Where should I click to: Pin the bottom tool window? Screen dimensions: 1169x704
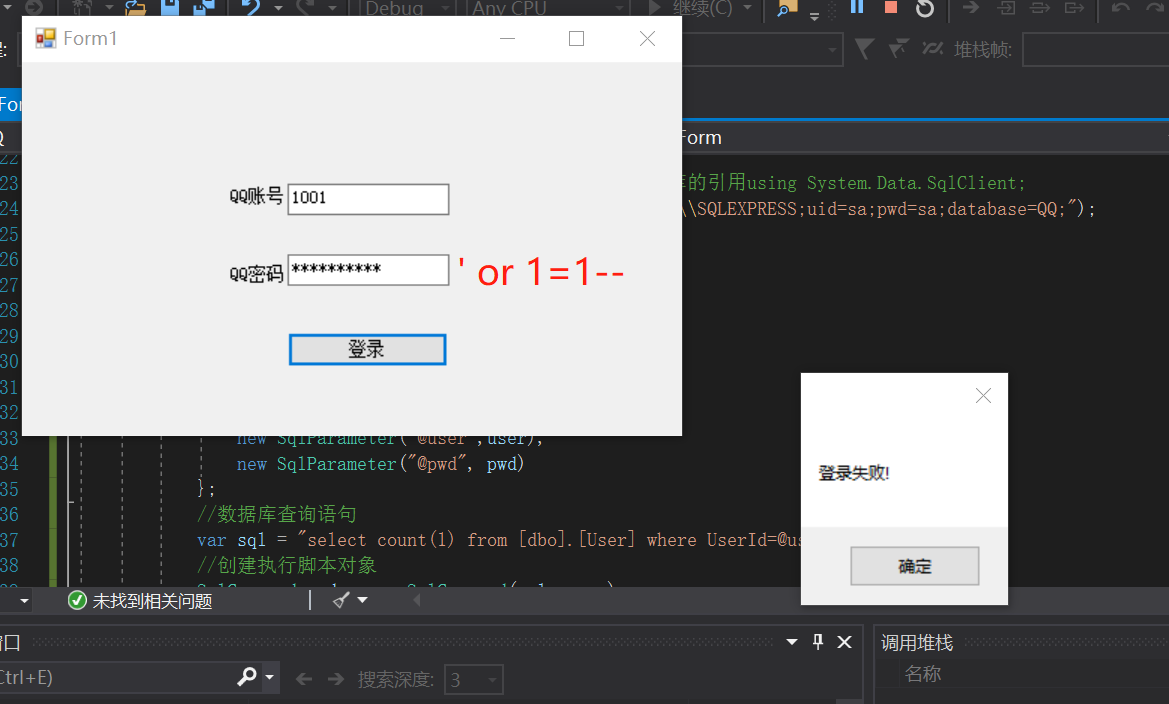point(818,642)
